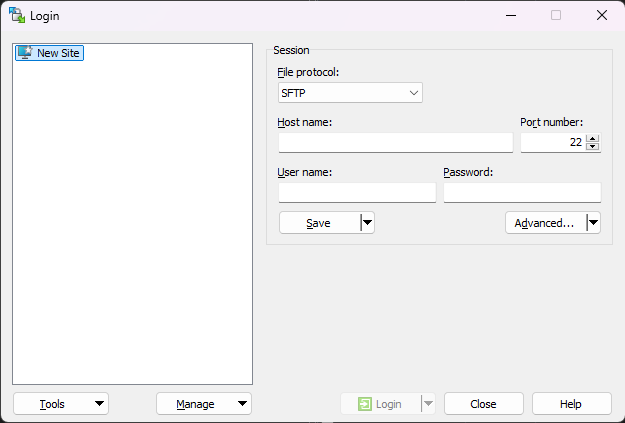Open Help for the Login dialog
The width and height of the screenshot is (625, 423).
pyautogui.click(x=571, y=404)
